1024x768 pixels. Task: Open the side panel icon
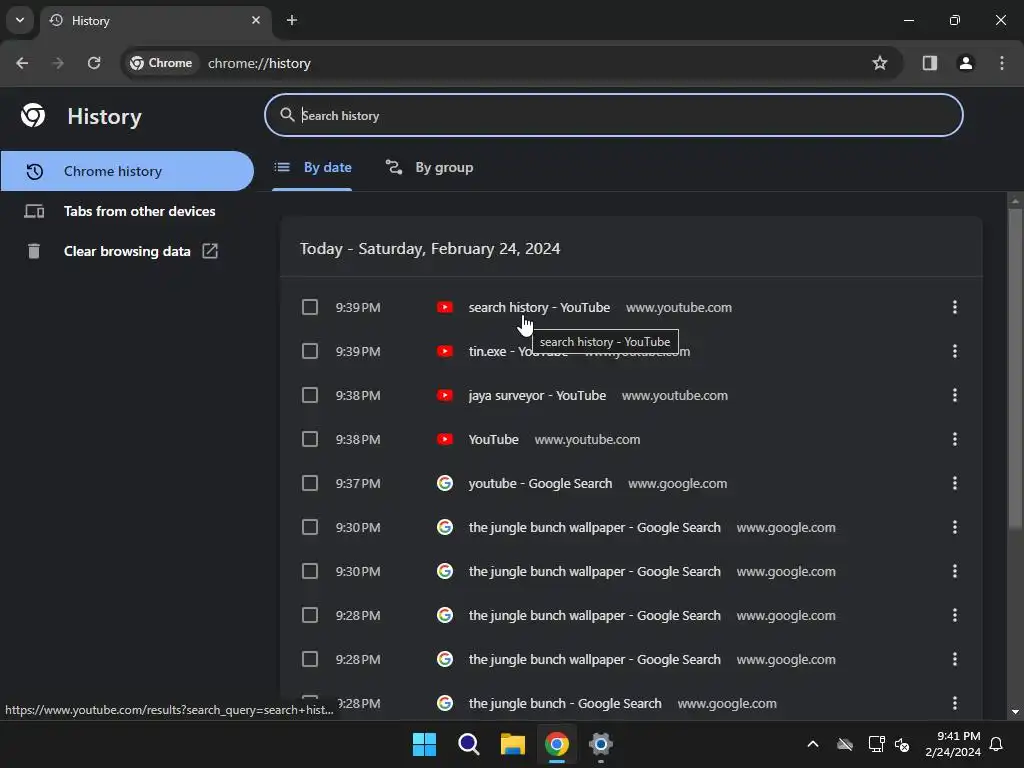point(930,63)
